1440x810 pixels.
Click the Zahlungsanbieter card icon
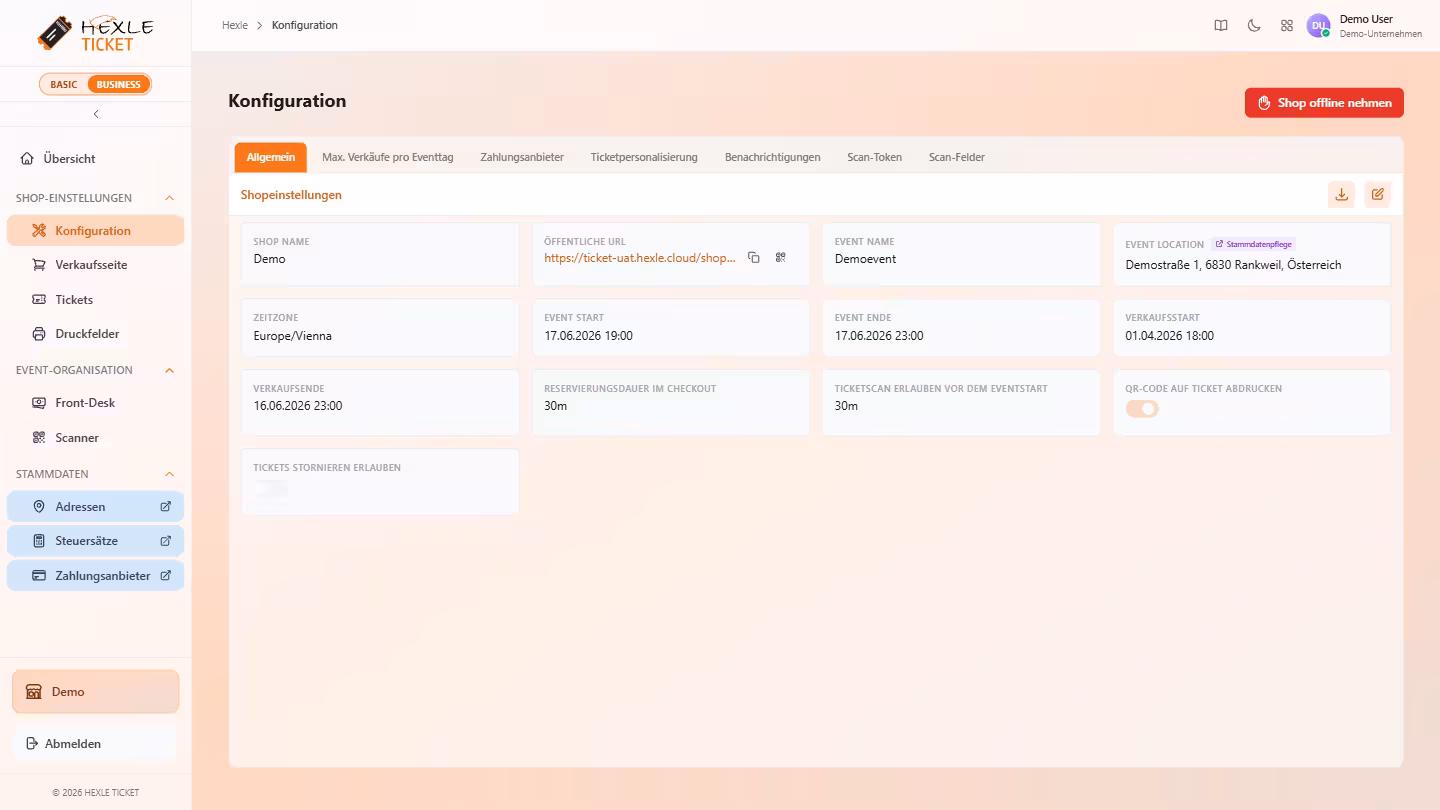pos(39,576)
